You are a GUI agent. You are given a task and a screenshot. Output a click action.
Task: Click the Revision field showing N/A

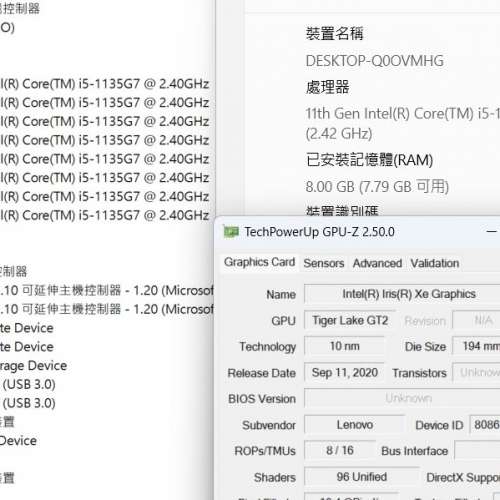coord(476,320)
